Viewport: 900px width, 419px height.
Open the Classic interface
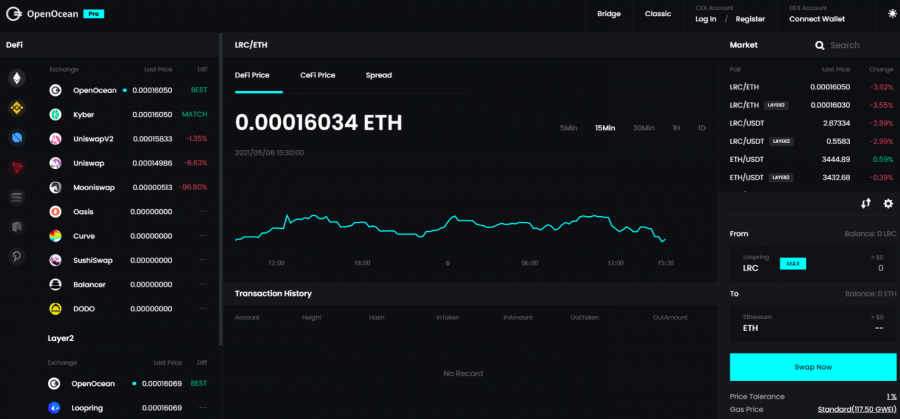pyautogui.click(x=658, y=14)
